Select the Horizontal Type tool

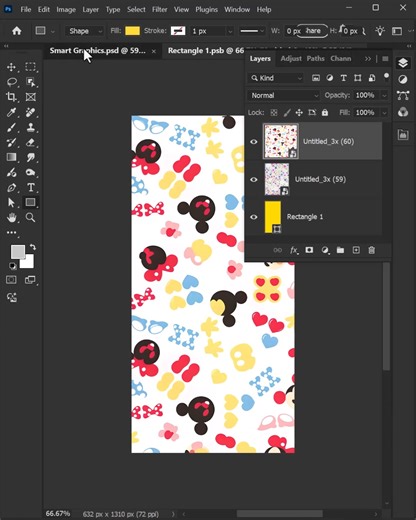tap(31, 187)
